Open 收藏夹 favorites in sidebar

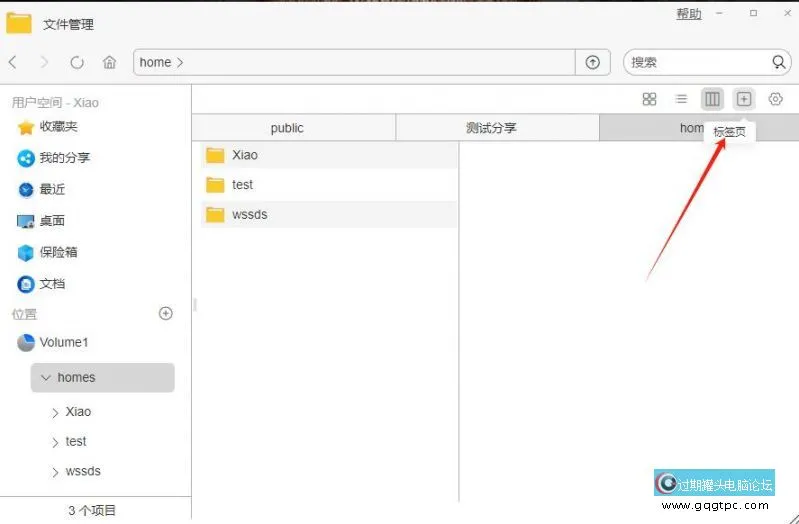47,126
